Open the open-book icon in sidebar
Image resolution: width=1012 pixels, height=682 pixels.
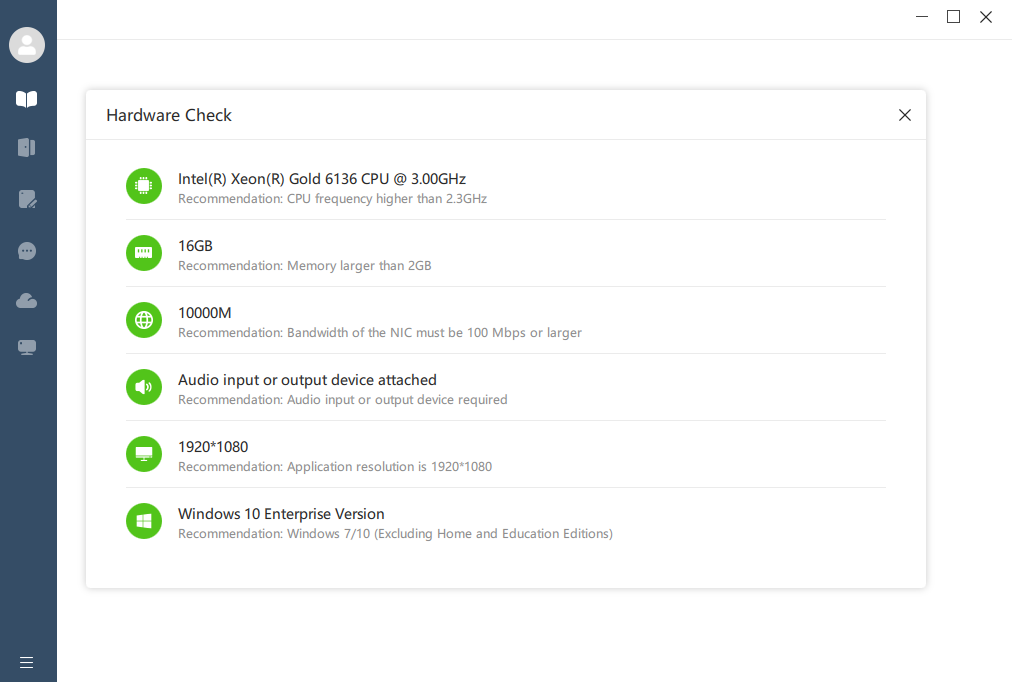click(x=26, y=99)
